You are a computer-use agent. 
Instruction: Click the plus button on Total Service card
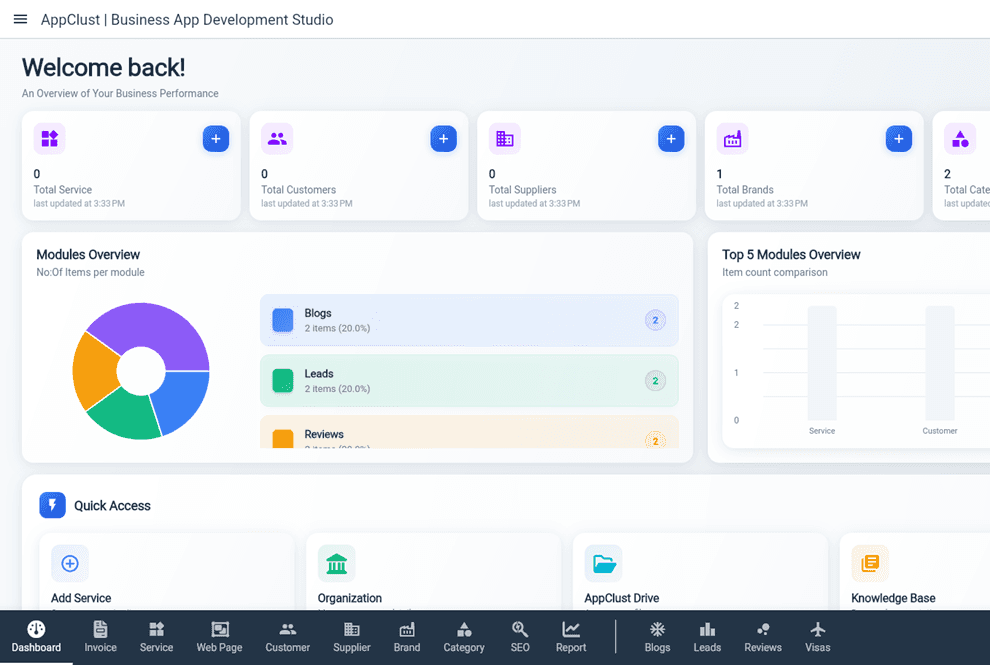[216, 139]
